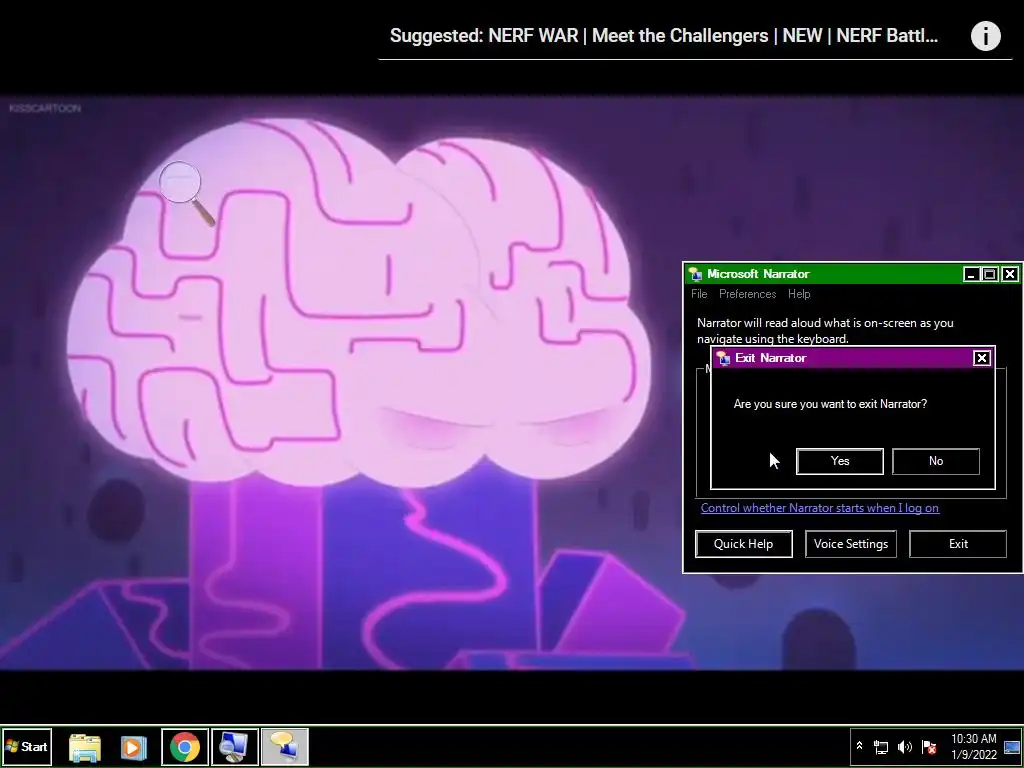Open the suggested NERF WAR video

click(x=664, y=36)
